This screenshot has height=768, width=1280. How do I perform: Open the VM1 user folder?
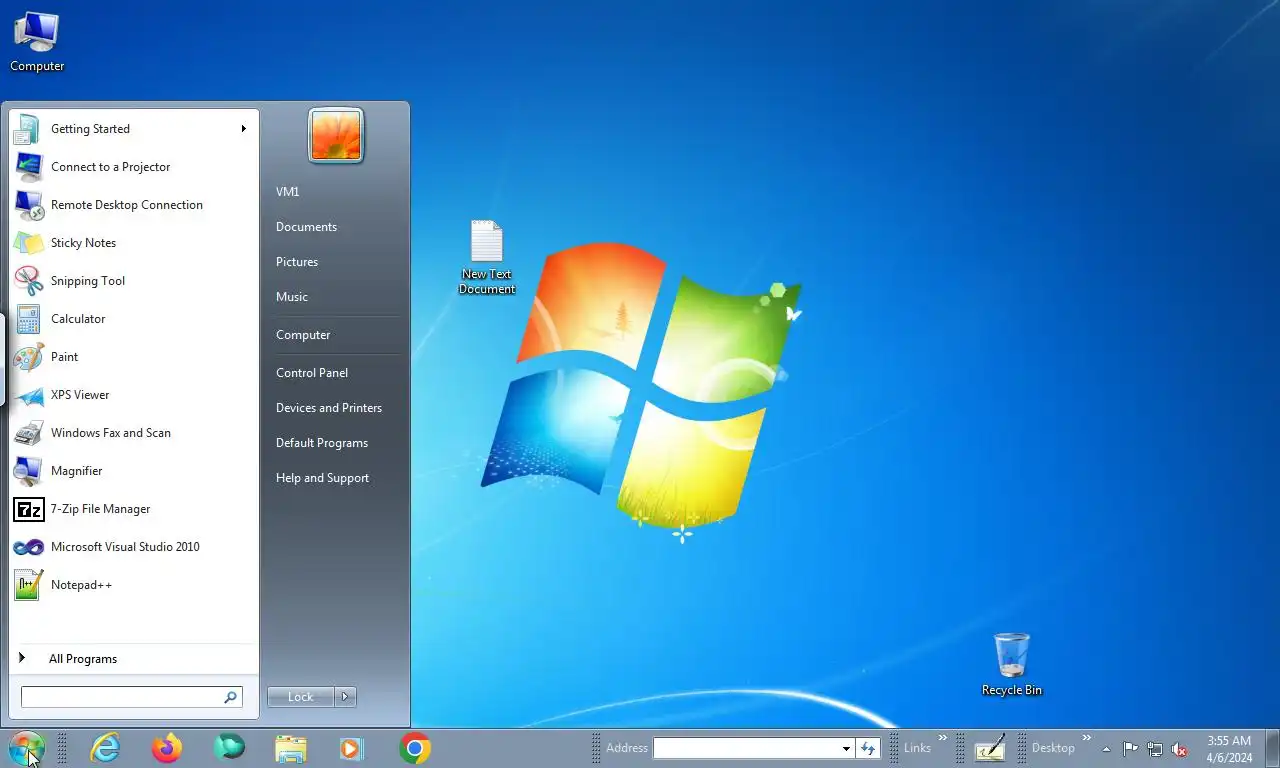point(287,192)
